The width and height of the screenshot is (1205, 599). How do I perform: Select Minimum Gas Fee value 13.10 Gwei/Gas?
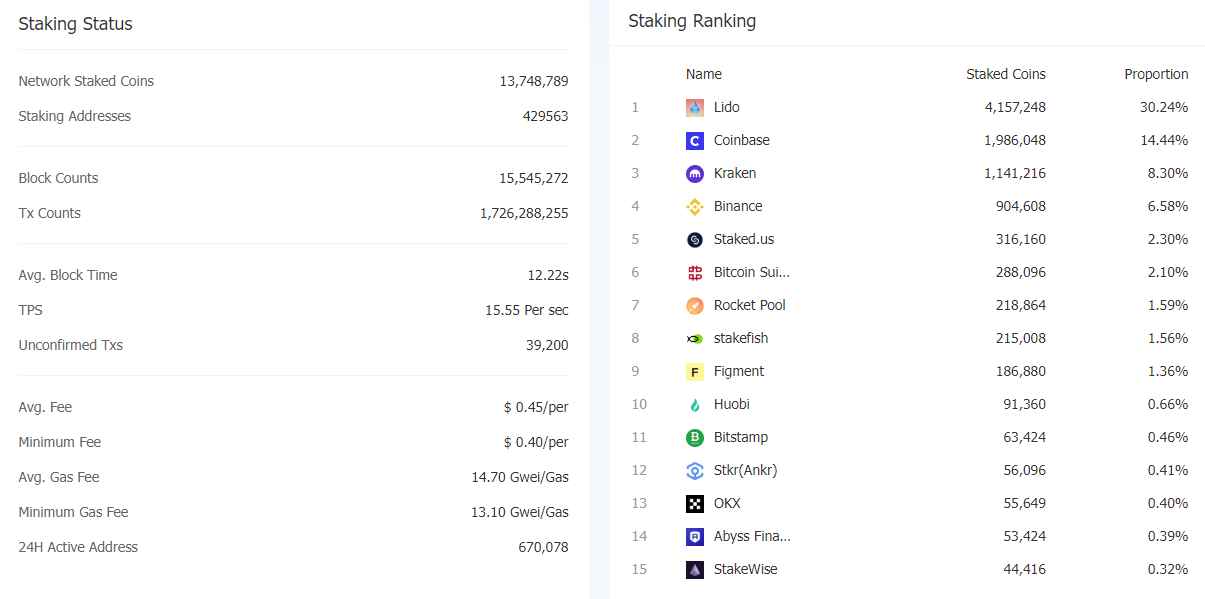pos(520,512)
